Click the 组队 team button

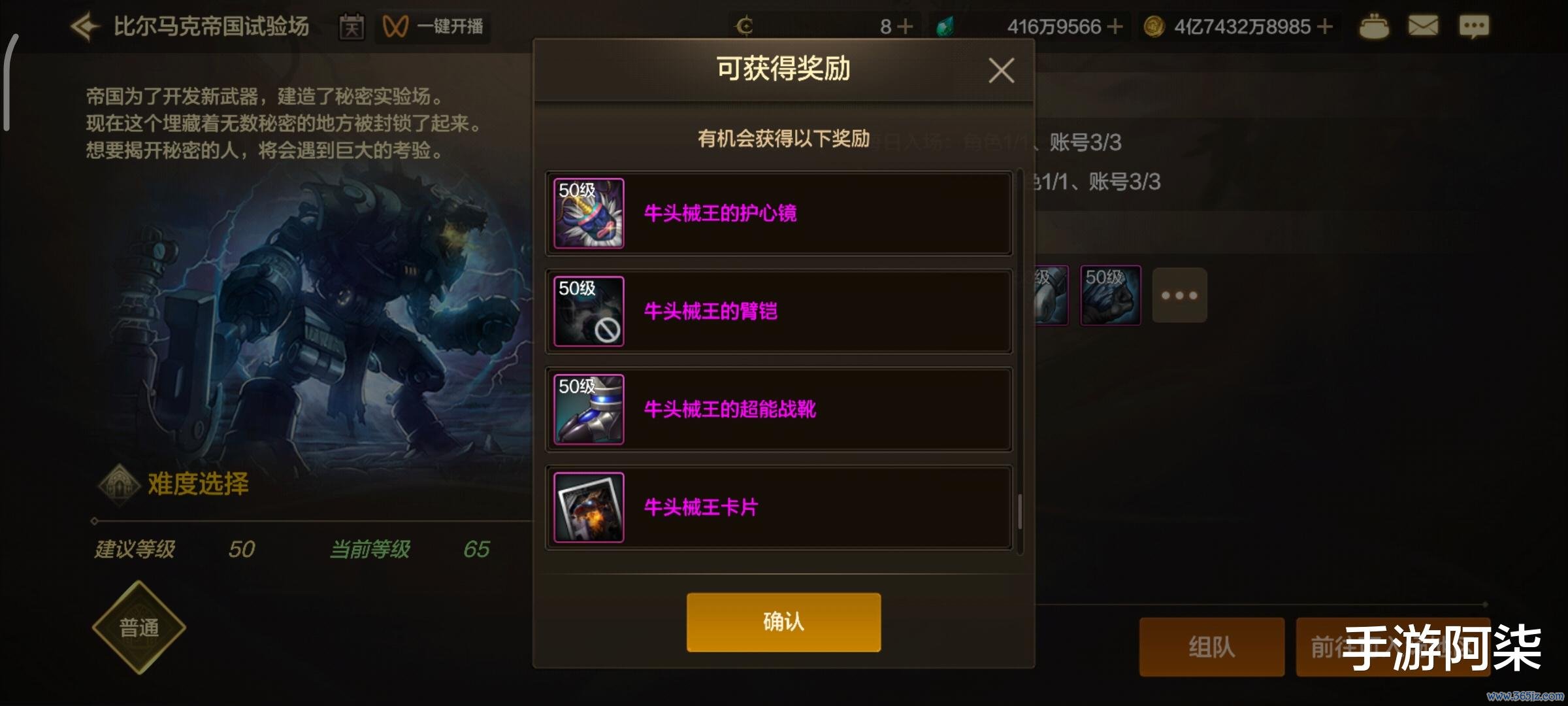(x=1212, y=647)
